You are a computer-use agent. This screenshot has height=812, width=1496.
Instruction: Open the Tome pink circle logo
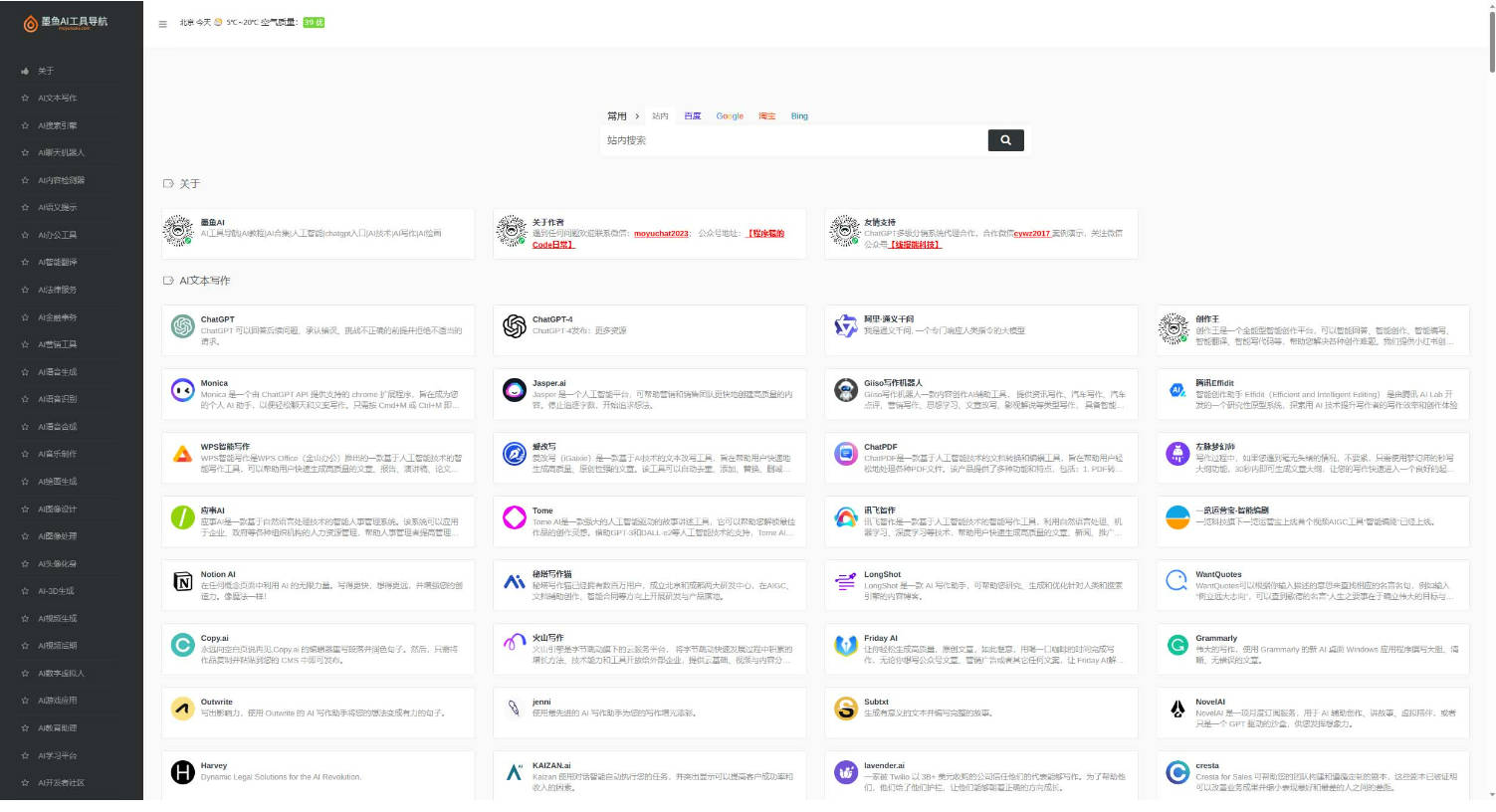point(515,517)
